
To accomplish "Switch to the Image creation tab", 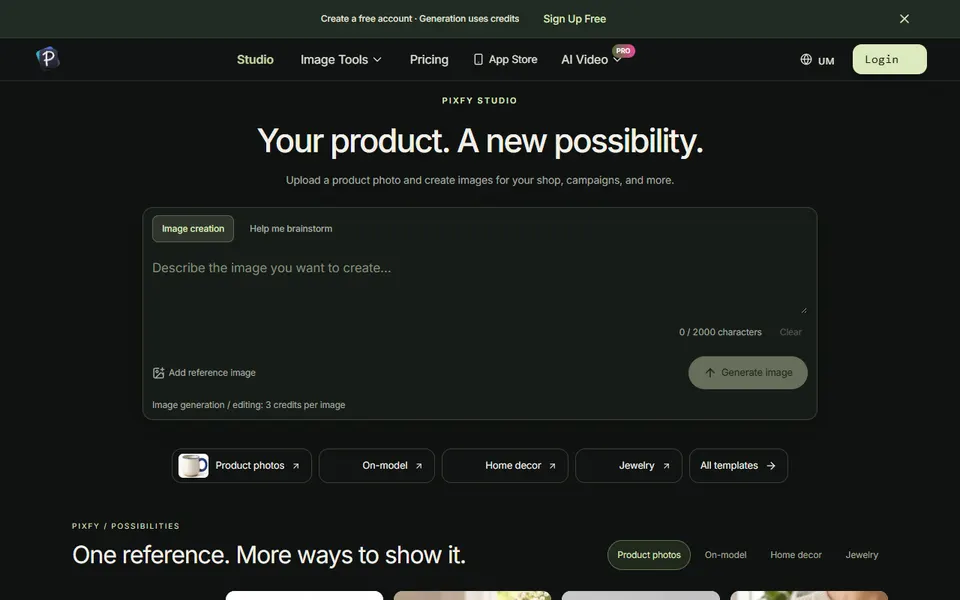I will (193, 228).
